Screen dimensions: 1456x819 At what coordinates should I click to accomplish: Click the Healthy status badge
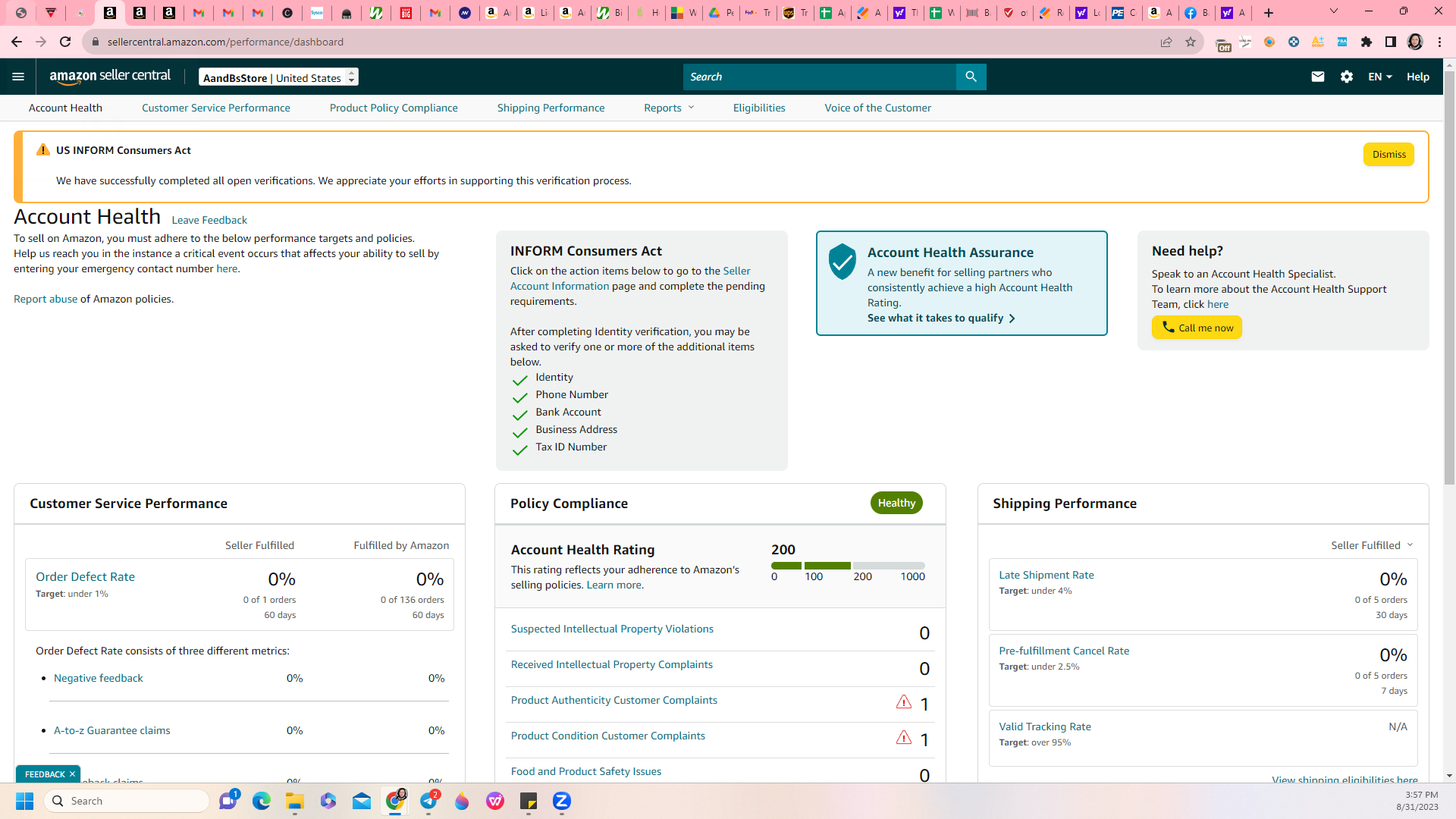pyautogui.click(x=896, y=503)
